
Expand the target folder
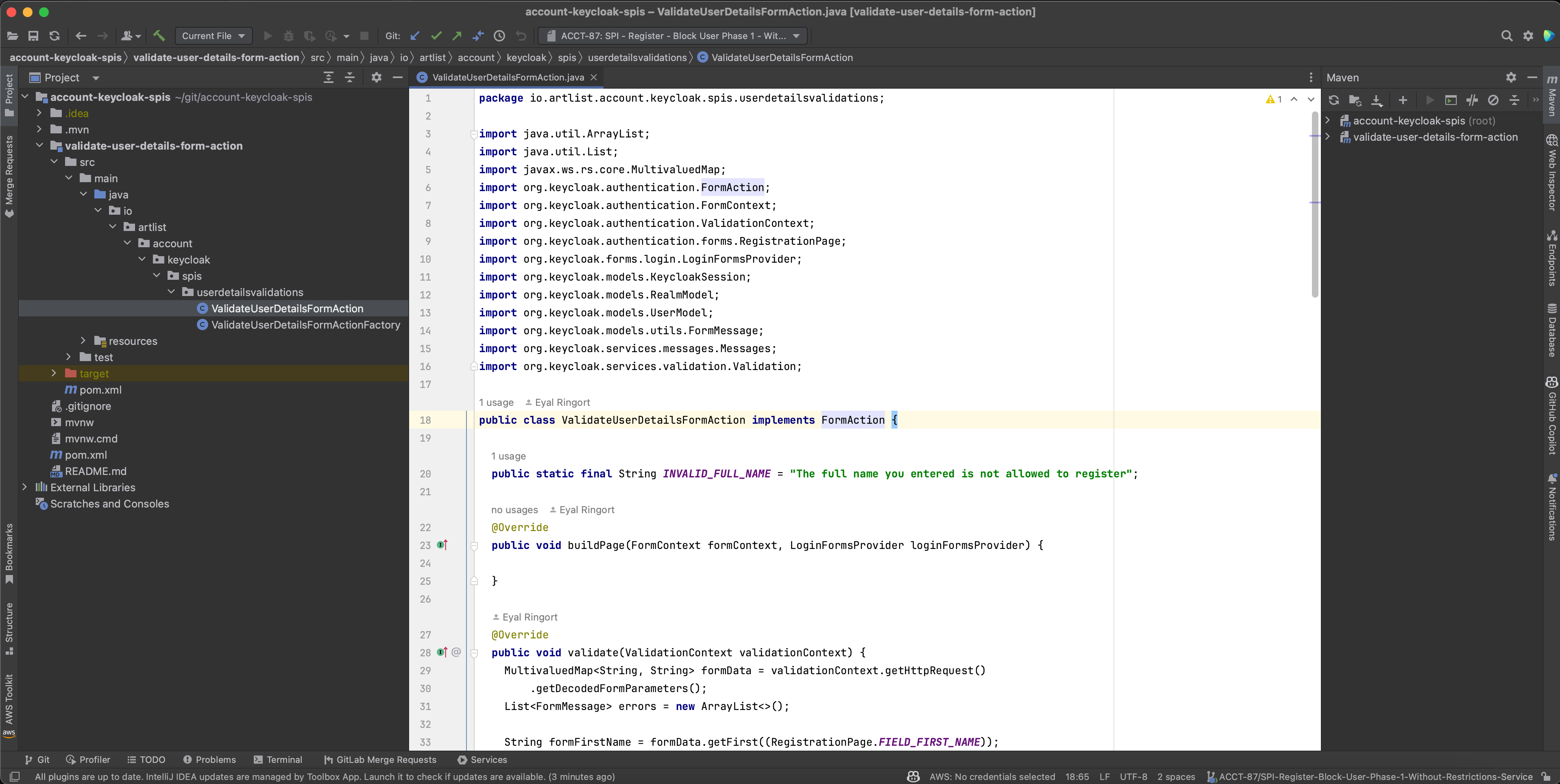(x=54, y=374)
